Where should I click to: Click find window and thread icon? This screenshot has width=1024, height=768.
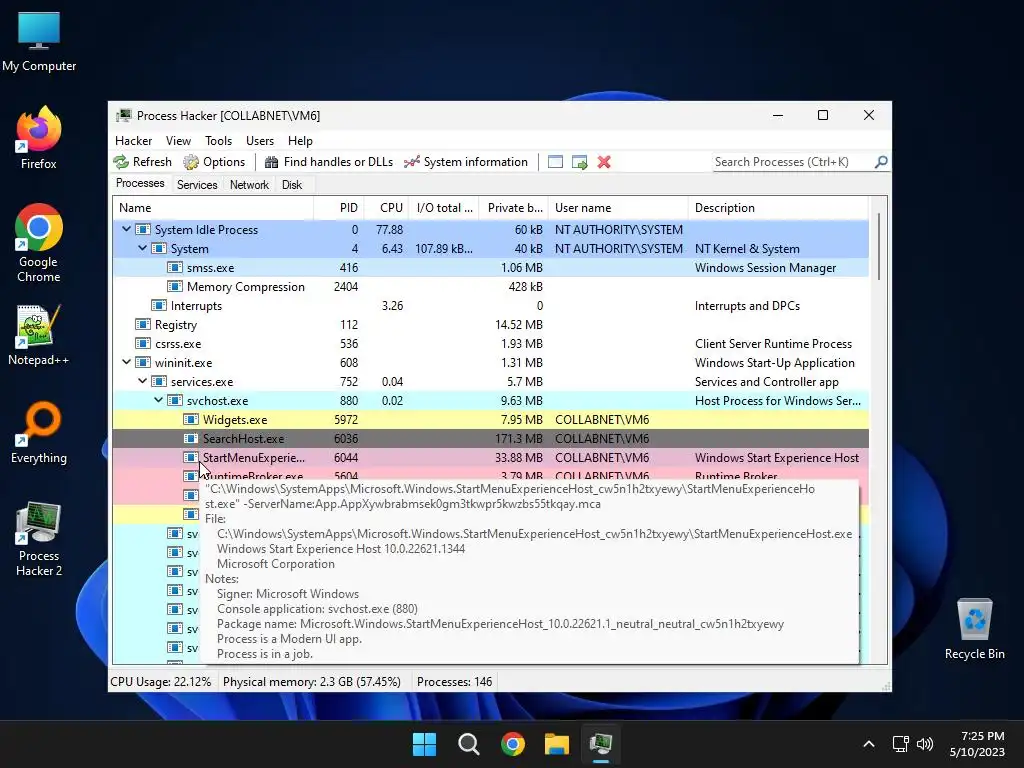tap(579, 162)
